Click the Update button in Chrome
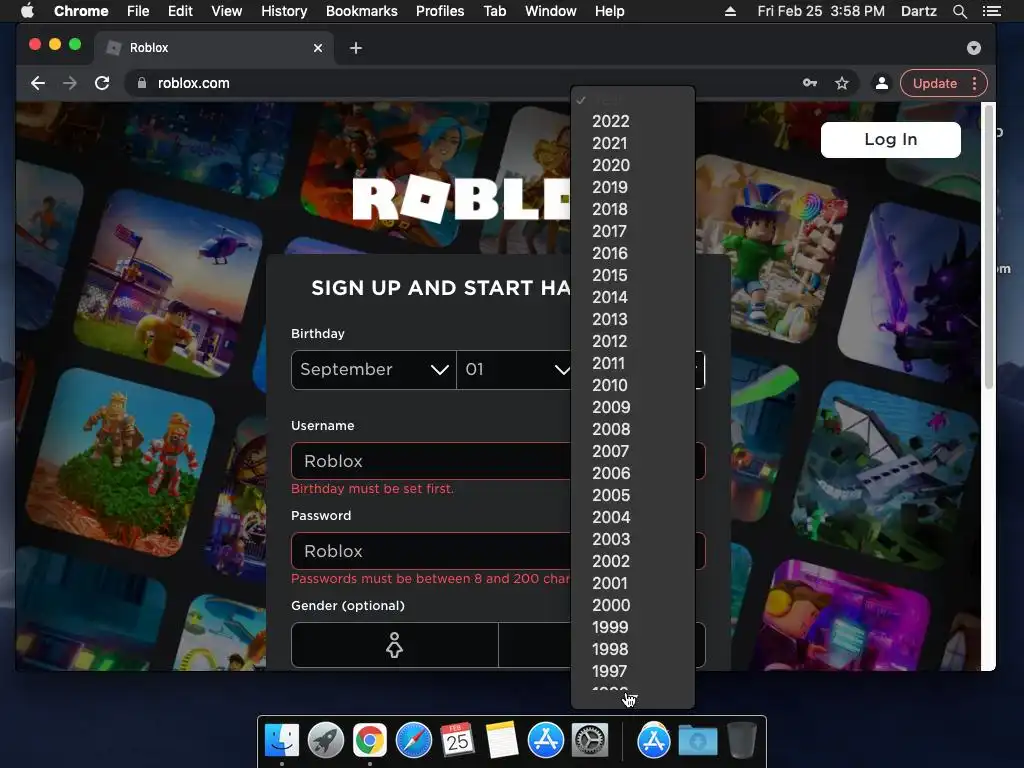This screenshot has width=1024, height=768. (x=935, y=83)
